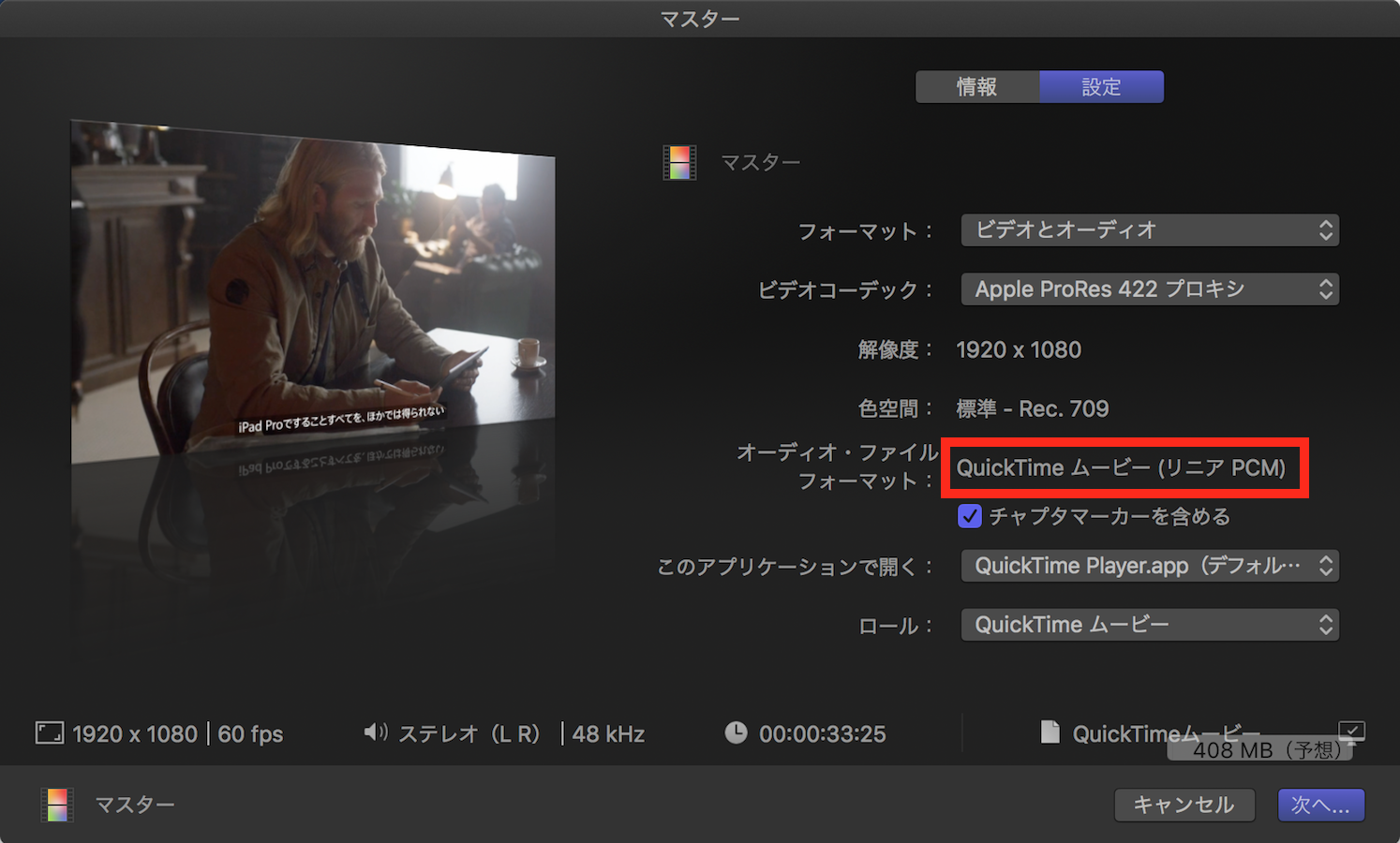Click the 1920 x 1080 resolution value
Screen dimensions: 1400x843
point(1019,349)
